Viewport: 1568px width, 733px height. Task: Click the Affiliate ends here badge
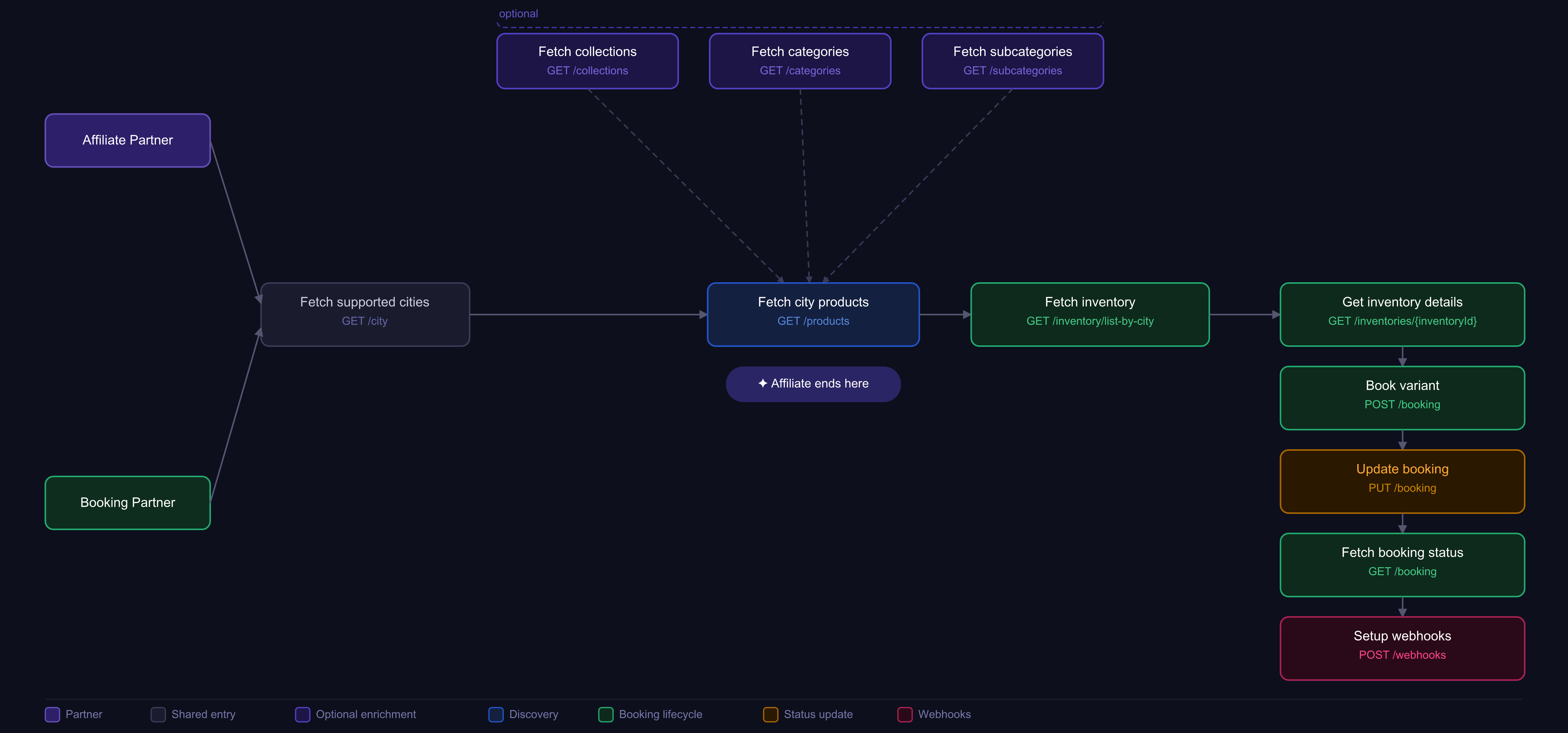point(813,384)
